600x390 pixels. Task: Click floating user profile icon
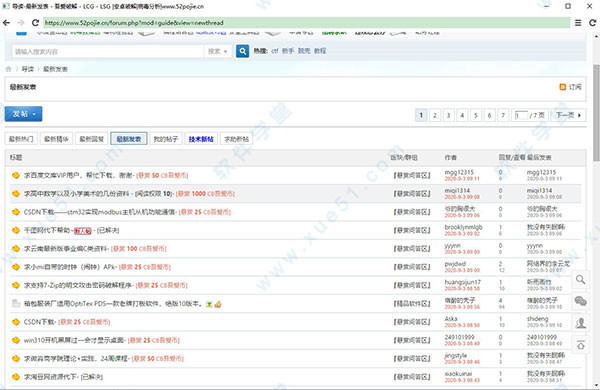(x=580, y=323)
